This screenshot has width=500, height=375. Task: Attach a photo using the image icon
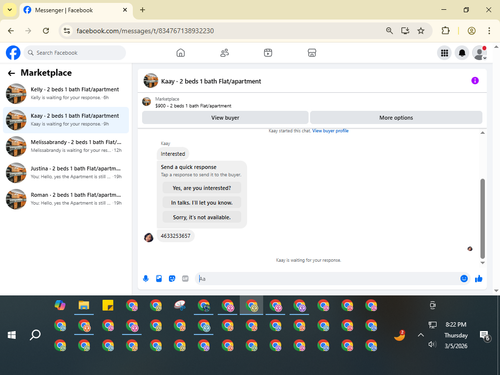pyautogui.click(x=159, y=279)
